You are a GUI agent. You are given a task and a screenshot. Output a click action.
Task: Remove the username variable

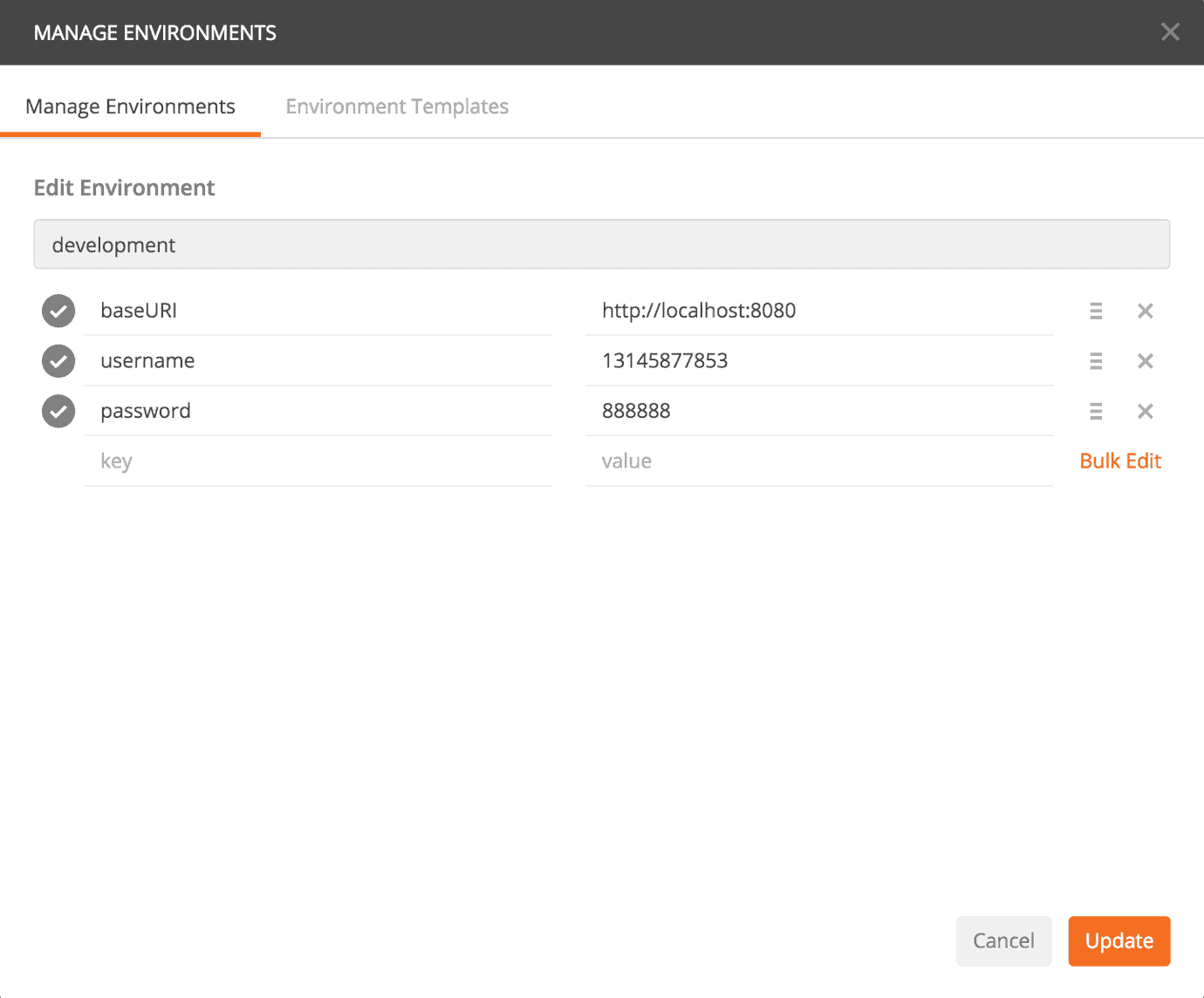point(1145,360)
